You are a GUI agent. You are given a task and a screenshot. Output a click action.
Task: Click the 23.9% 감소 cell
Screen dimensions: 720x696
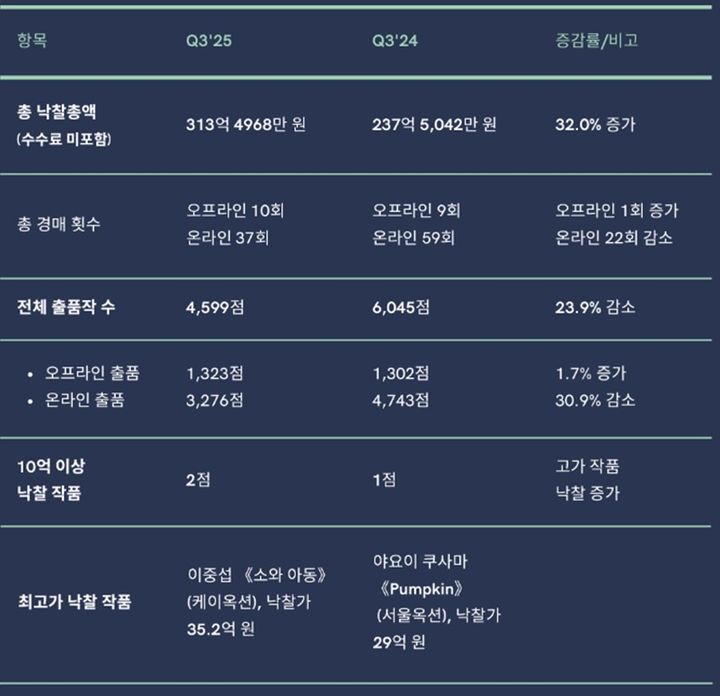point(595,307)
